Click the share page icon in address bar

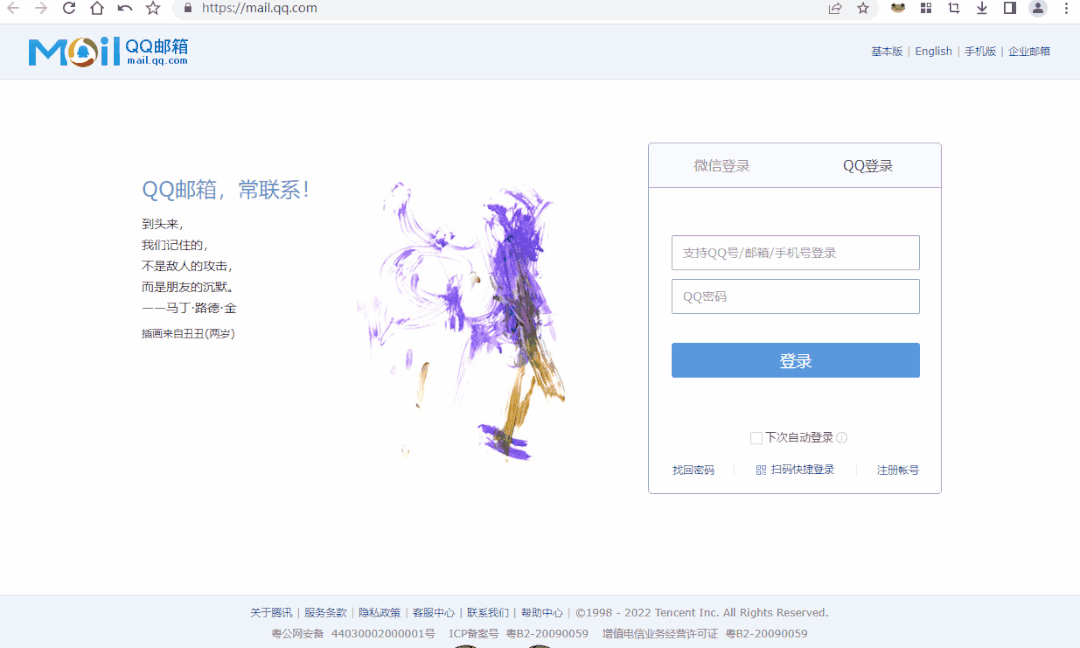(835, 8)
